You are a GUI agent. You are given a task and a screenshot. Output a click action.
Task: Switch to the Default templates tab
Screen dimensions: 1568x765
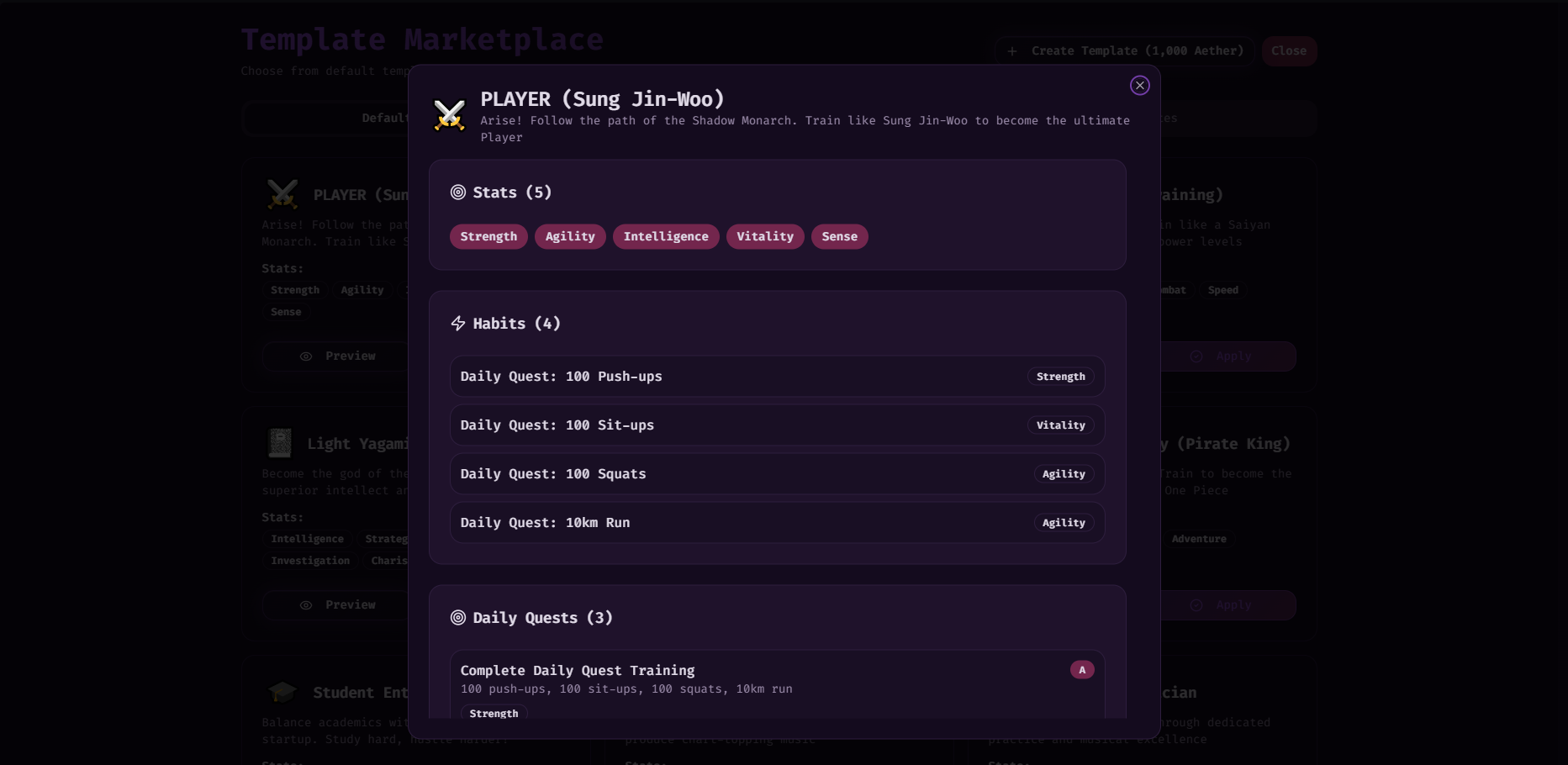385,118
